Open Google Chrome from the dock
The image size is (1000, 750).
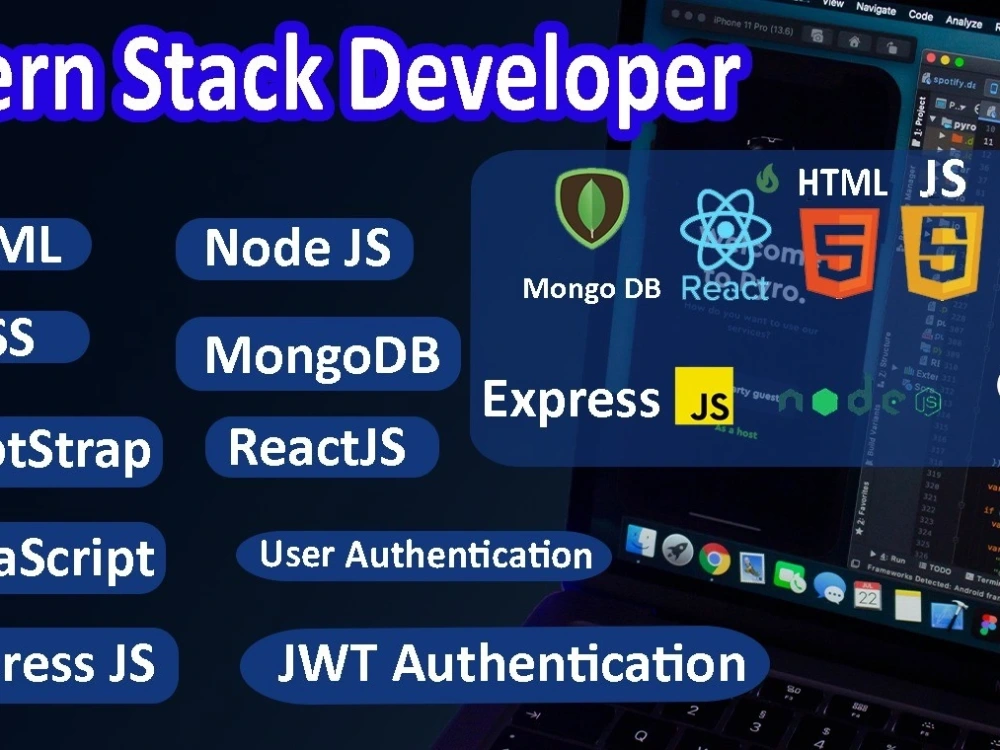pyautogui.click(x=714, y=560)
